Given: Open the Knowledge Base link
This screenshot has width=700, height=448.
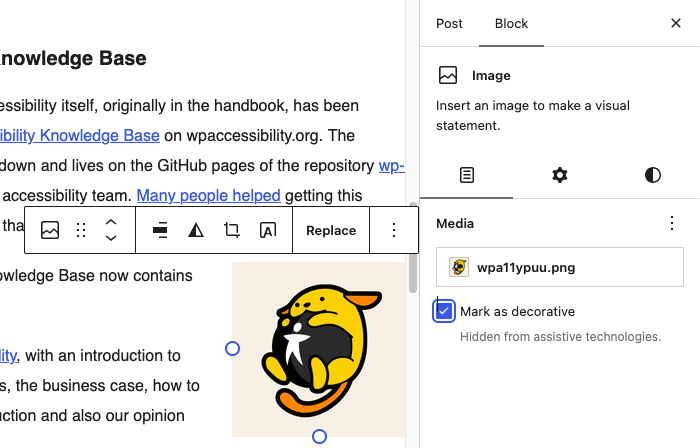Looking at the screenshot, I should (79, 135).
